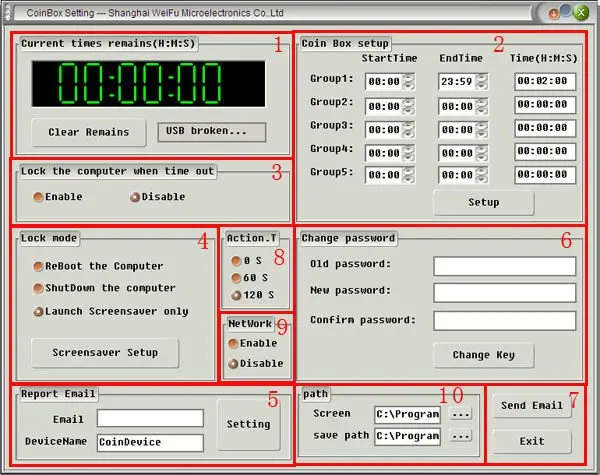The width and height of the screenshot is (600, 475).
Task: Set Action.T to 0 S
Action: pyautogui.click(x=236, y=261)
